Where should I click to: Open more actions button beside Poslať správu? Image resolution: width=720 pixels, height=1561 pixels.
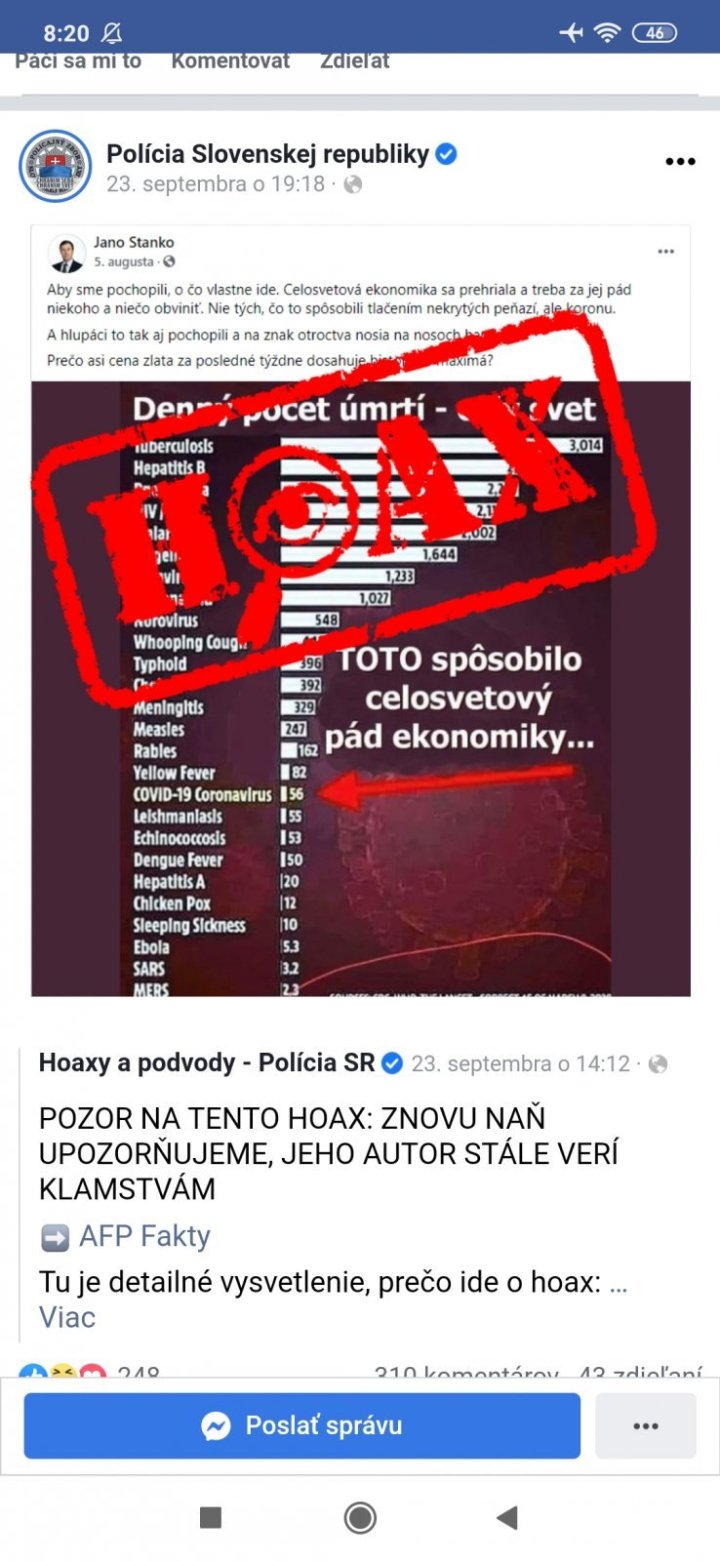point(646,1426)
